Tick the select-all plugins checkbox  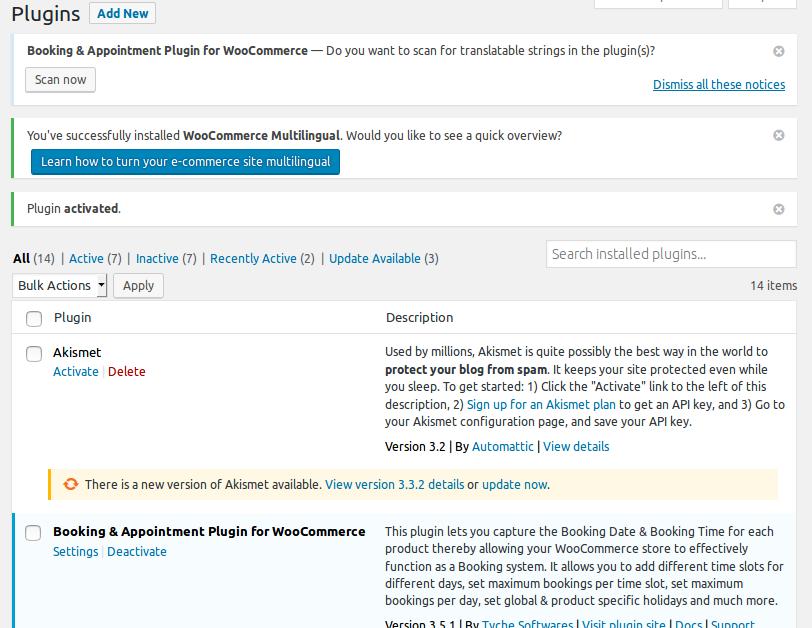tap(34, 318)
